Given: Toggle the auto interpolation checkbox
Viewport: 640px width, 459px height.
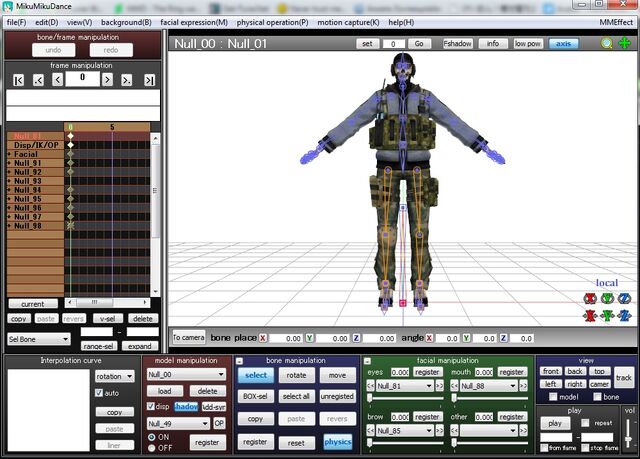Looking at the screenshot, I should (x=99, y=393).
